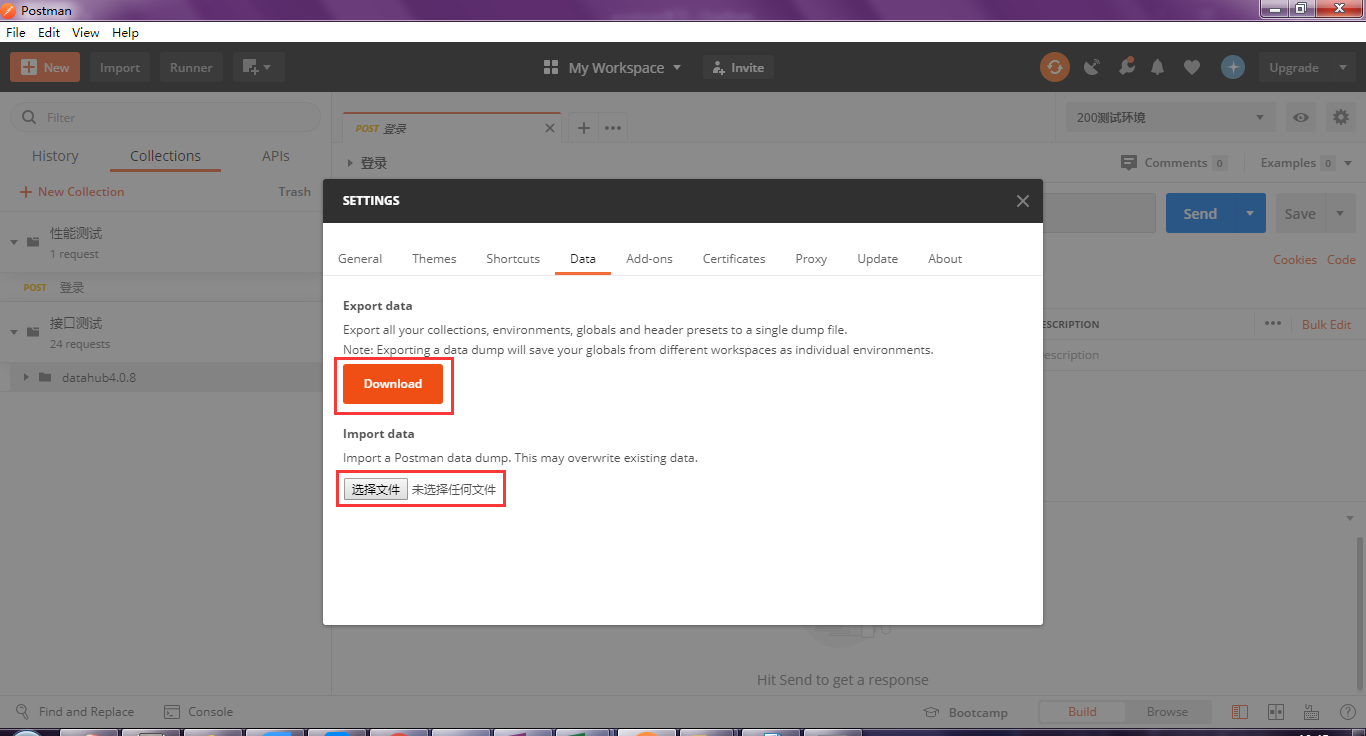Click the Send button
The height and width of the screenshot is (736, 1366).
1200,213
